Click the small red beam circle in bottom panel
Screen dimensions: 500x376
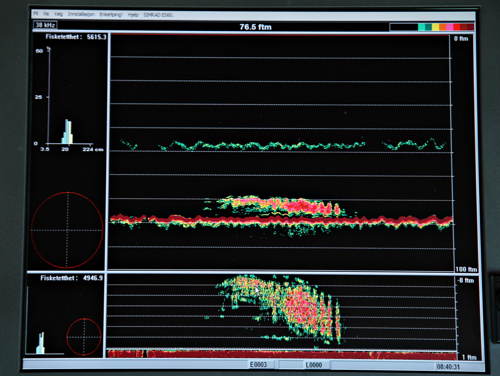84,337
